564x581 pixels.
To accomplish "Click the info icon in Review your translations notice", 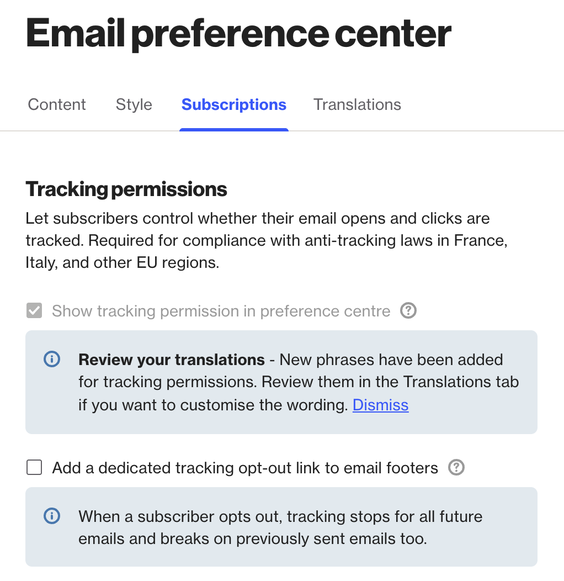I will [52, 359].
